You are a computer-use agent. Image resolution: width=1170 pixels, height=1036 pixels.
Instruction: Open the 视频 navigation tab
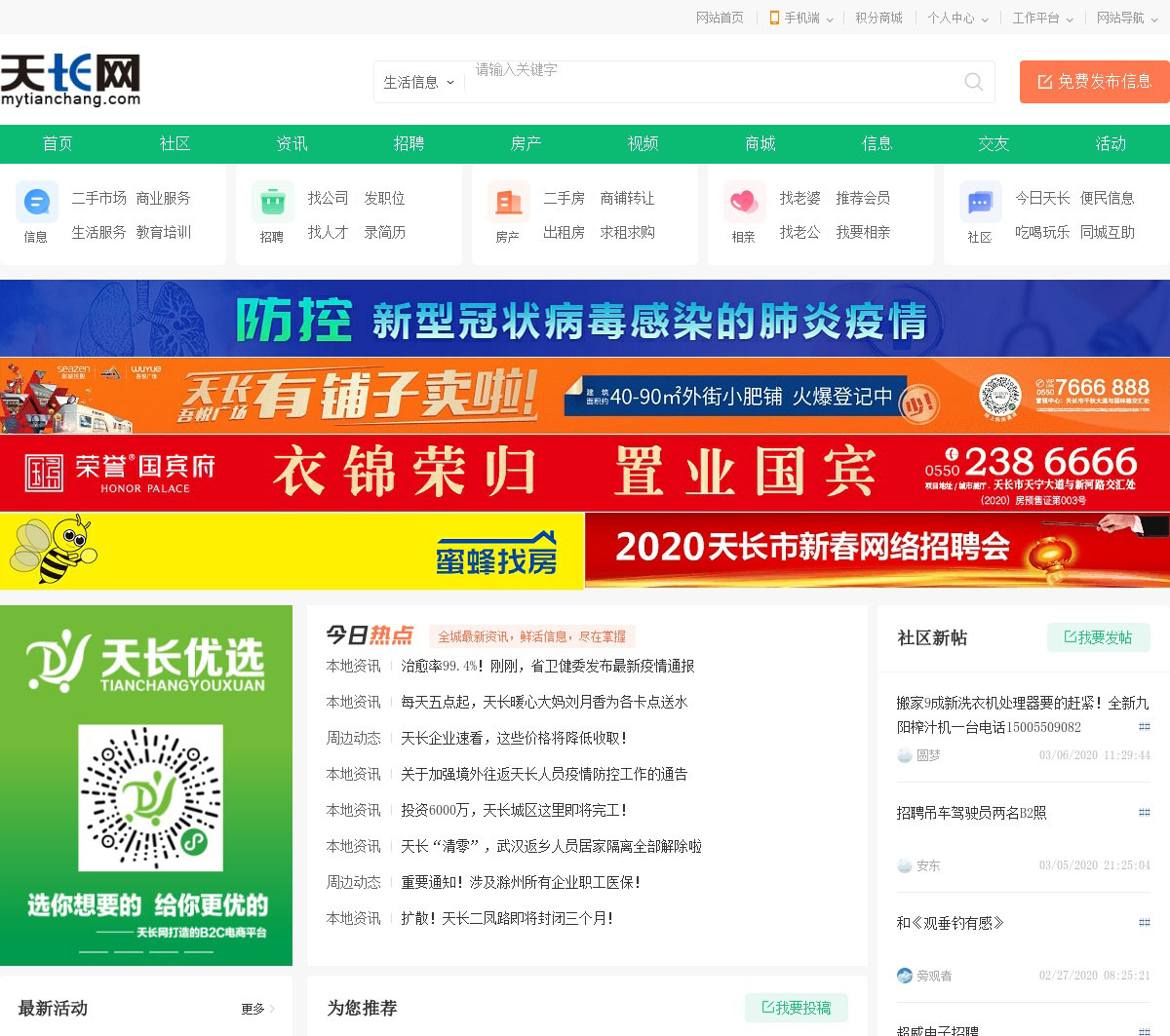coord(643,143)
